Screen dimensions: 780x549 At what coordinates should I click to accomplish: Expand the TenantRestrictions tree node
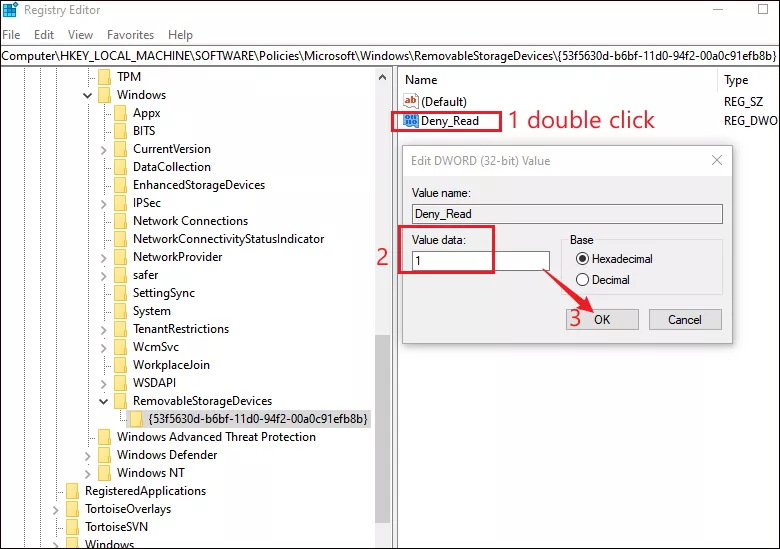[103, 329]
